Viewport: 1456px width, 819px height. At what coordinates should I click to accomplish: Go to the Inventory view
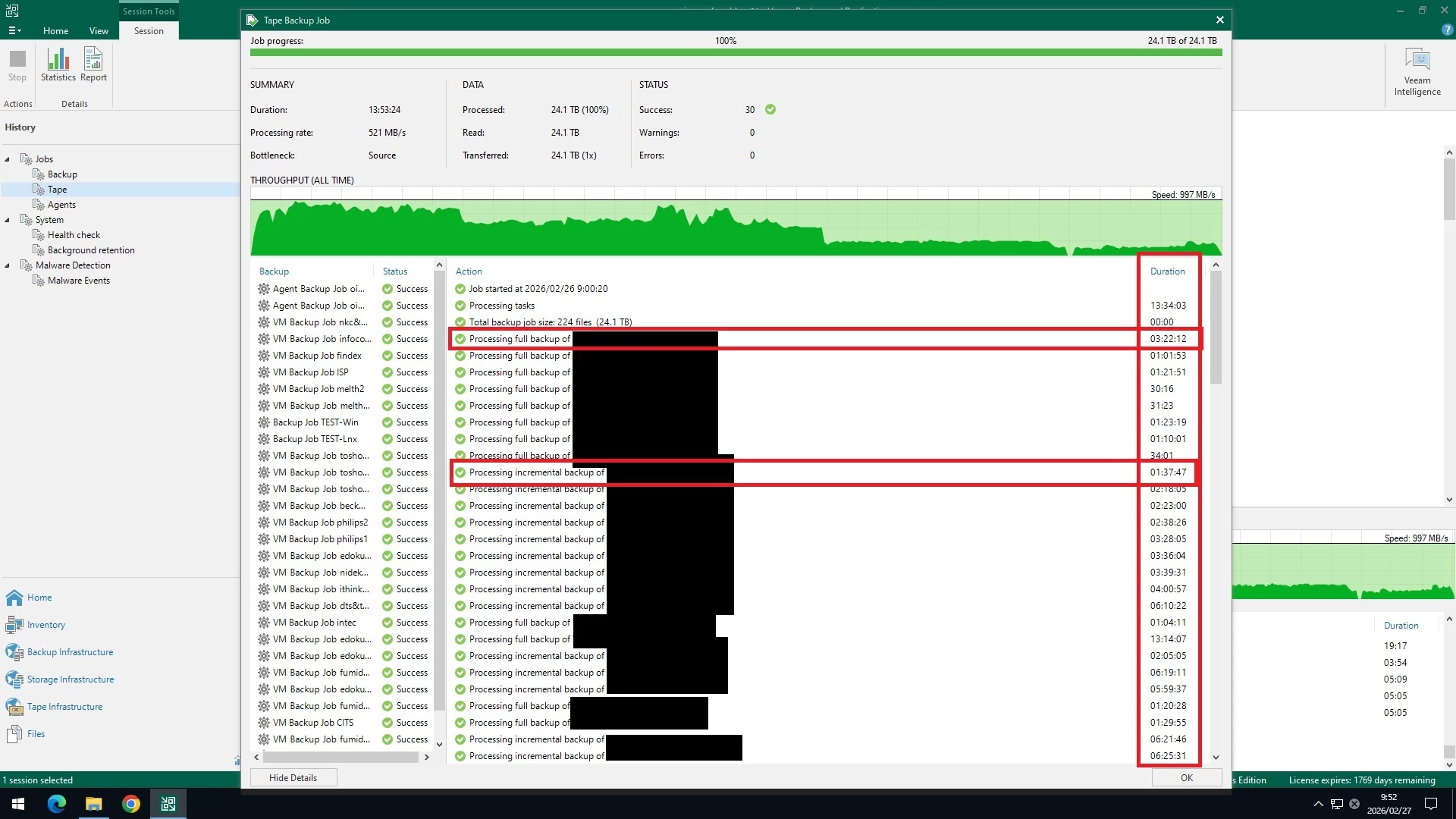45,625
